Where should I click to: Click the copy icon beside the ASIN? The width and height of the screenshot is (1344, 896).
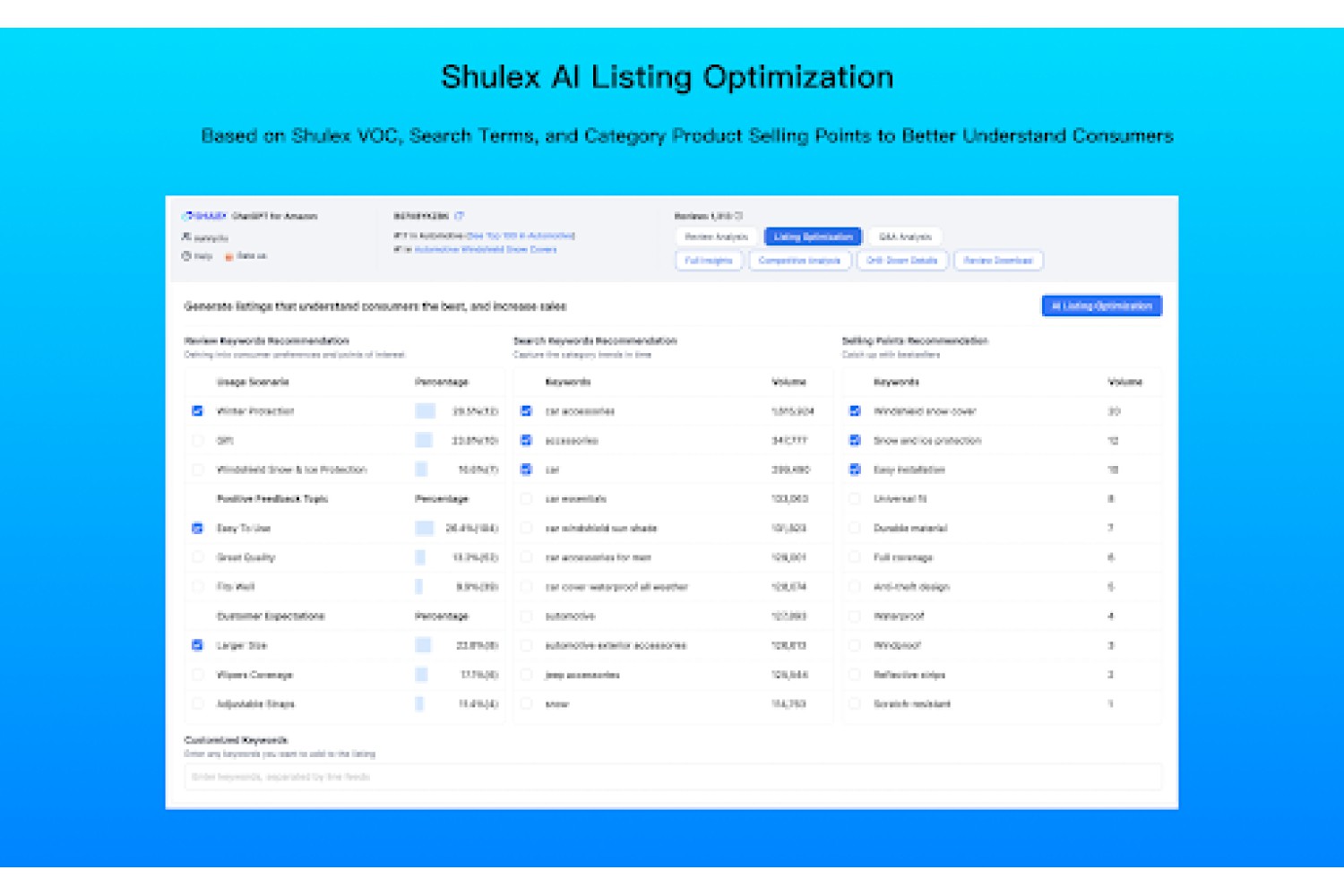tap(460, 216)
